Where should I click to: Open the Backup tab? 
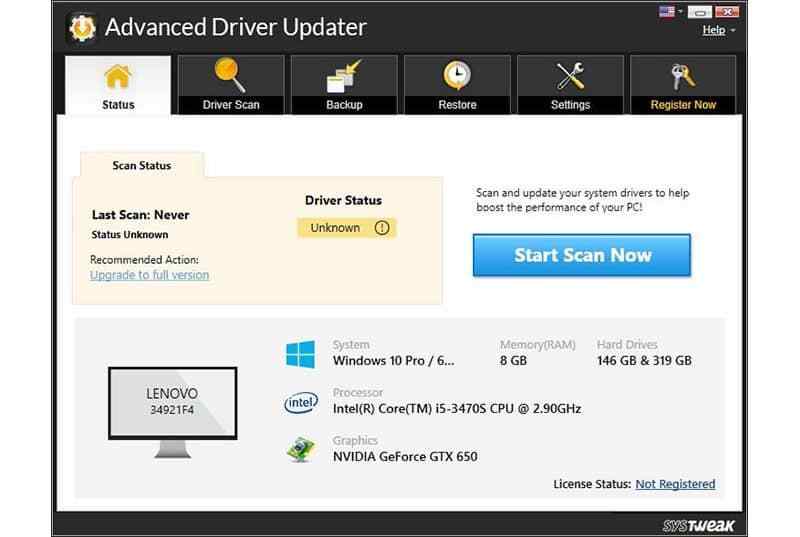tap(344, 85)
